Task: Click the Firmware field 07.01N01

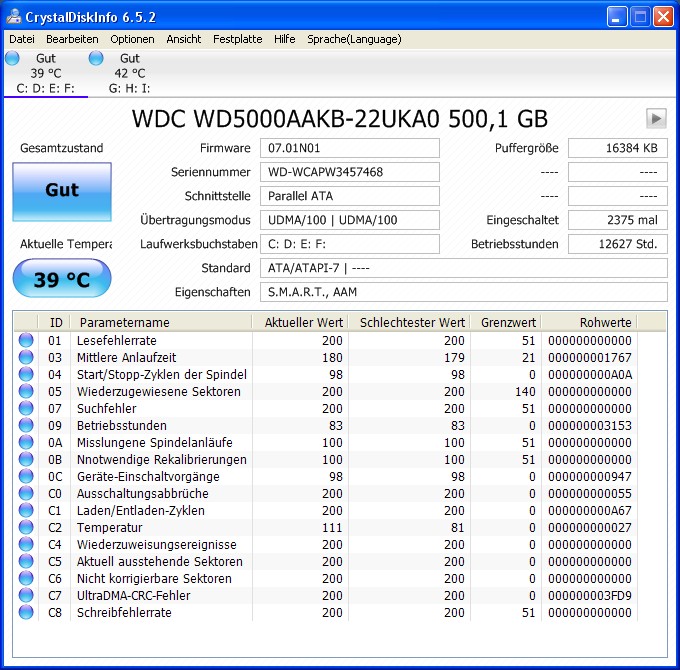Action: point(350,148)
